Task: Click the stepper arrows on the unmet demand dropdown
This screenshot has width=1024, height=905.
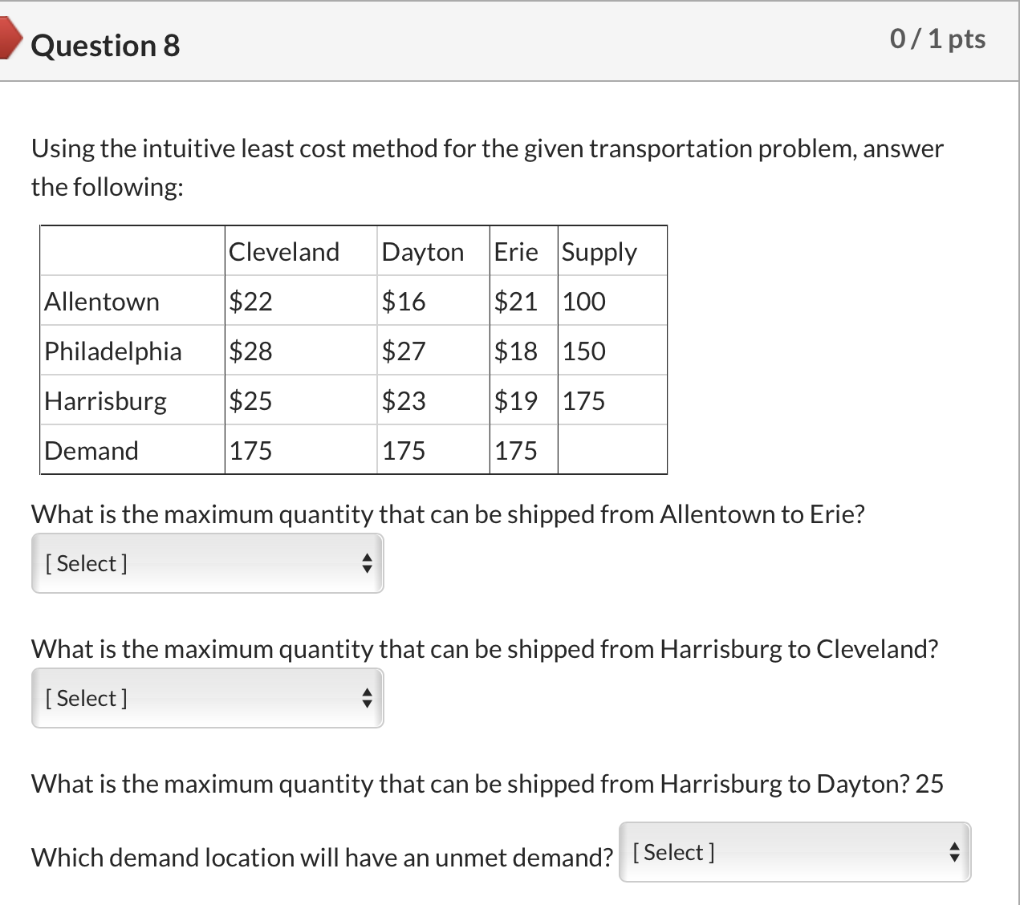Action: 957,852
